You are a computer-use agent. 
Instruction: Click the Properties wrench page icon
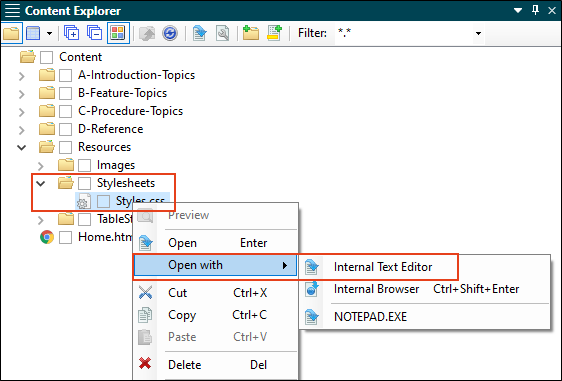(223, 33)
